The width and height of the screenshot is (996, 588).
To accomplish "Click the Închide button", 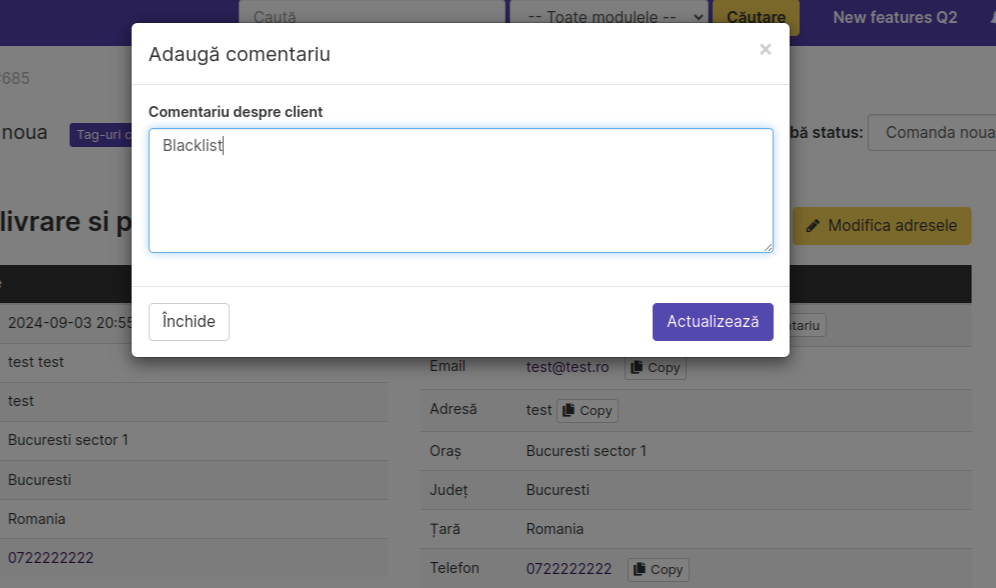I will click(x=189, y=322).
